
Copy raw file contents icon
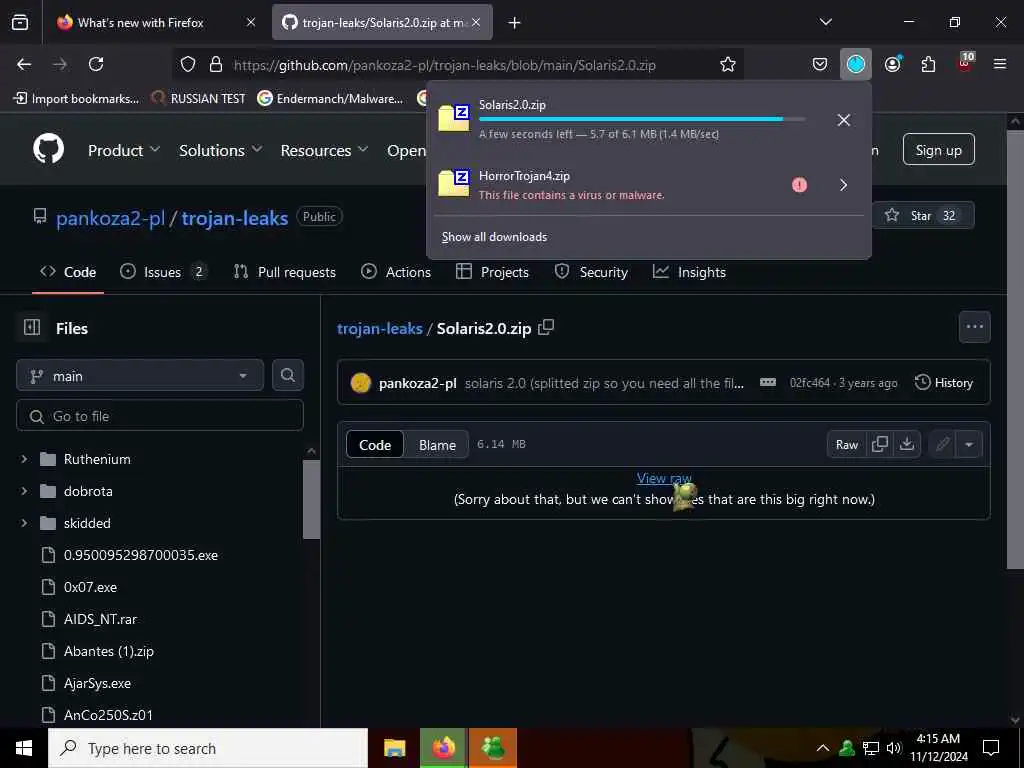[x=880, y=444]
